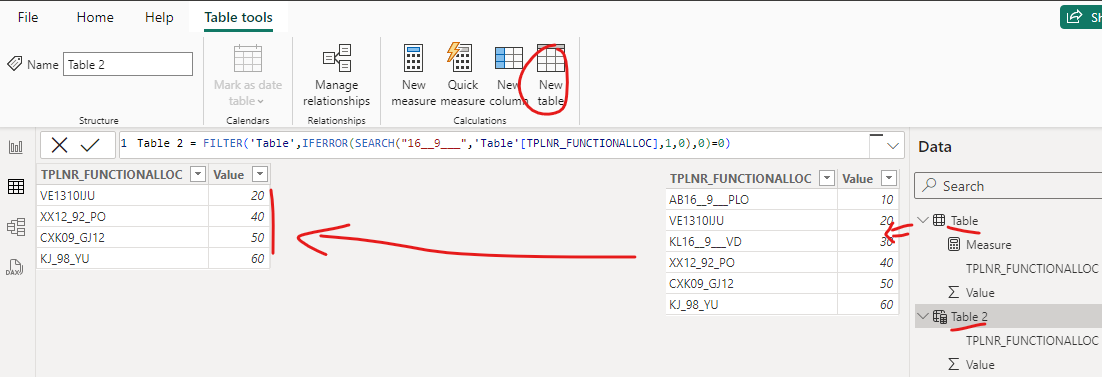
Task: Select left-table cell KJ_98_YU
Action: click(x=122, y=259)
